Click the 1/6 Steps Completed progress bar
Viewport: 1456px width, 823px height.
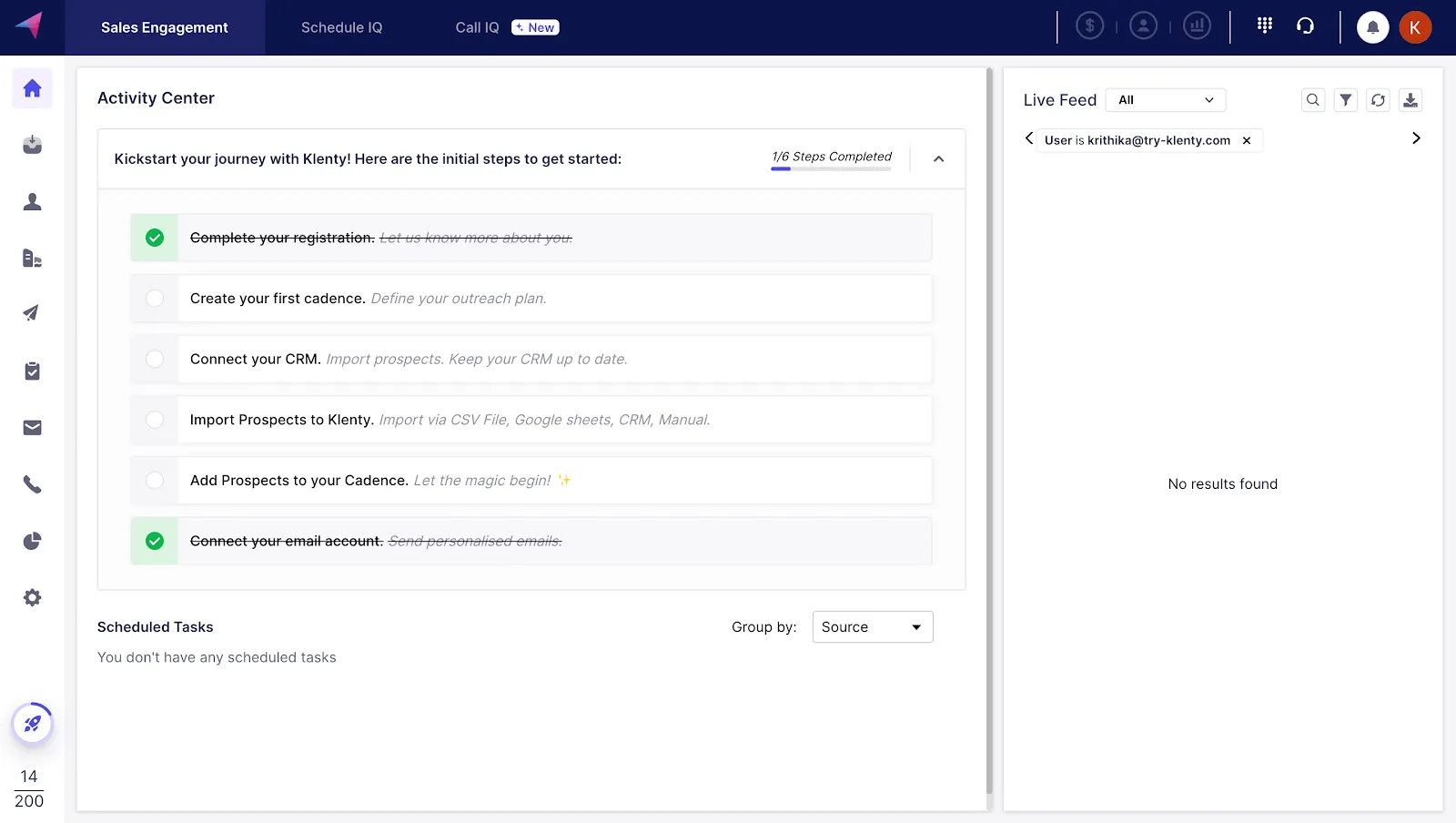[831, 169]
